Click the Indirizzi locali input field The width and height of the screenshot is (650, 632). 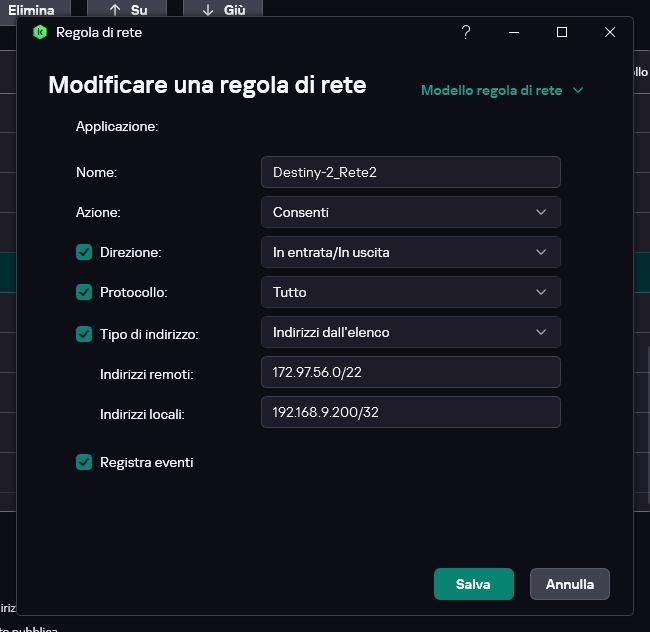[410, 412]
